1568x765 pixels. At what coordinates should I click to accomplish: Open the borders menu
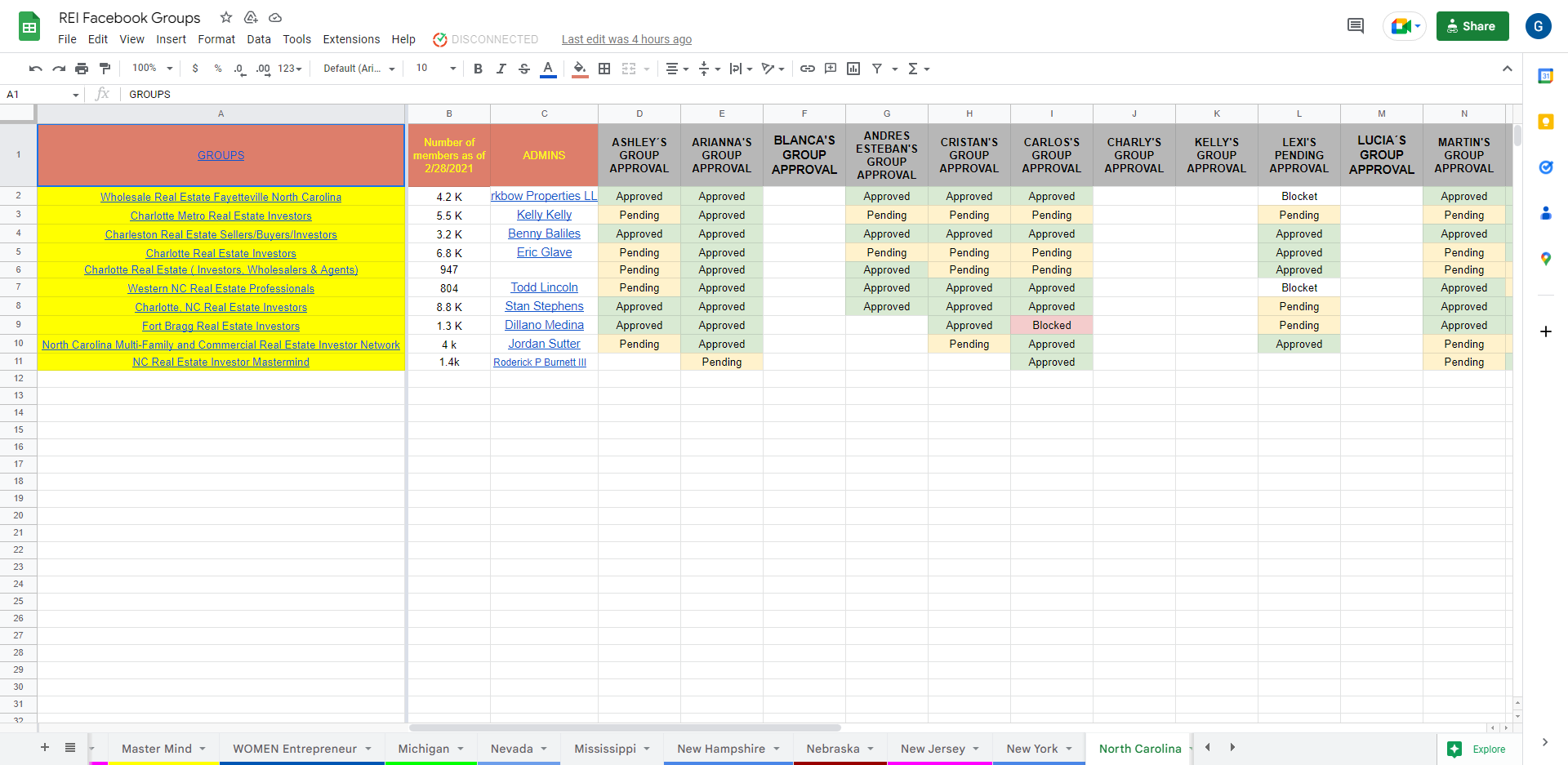coord(604,69)
